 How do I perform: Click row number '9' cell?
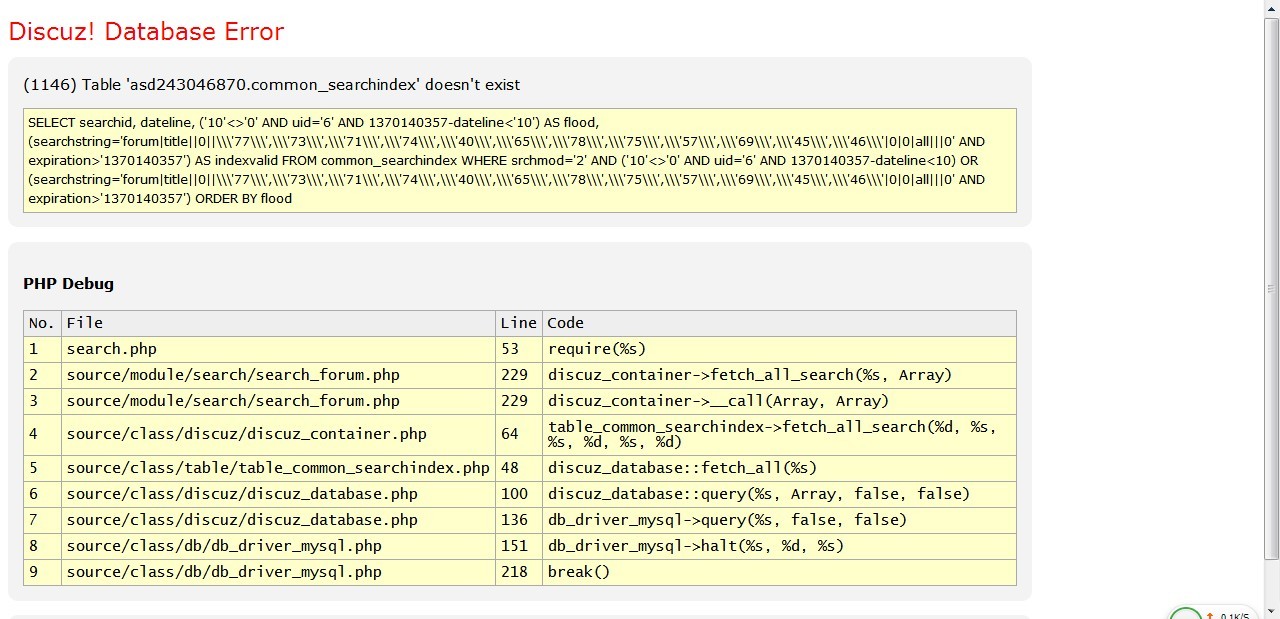click(x=42, y=572)
